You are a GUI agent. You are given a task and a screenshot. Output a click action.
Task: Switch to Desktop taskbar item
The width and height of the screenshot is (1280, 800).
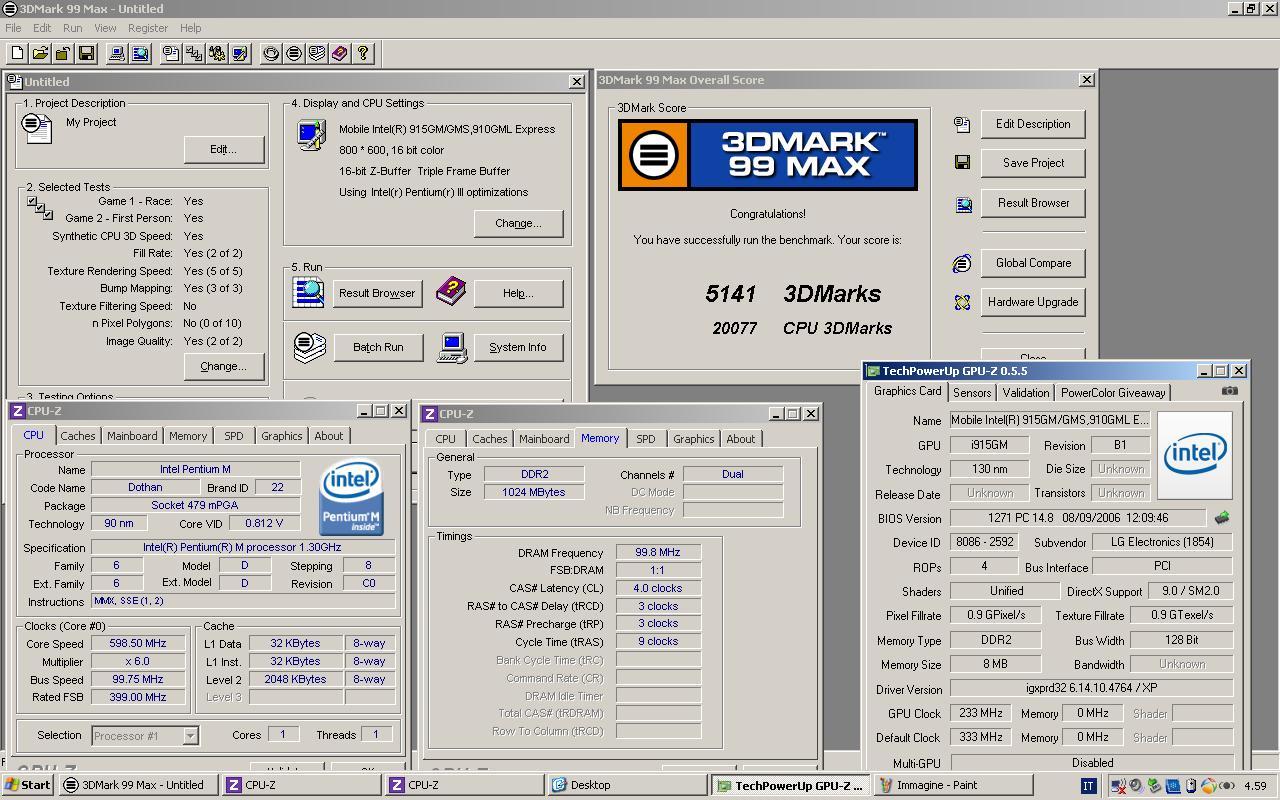coord(628,785)
